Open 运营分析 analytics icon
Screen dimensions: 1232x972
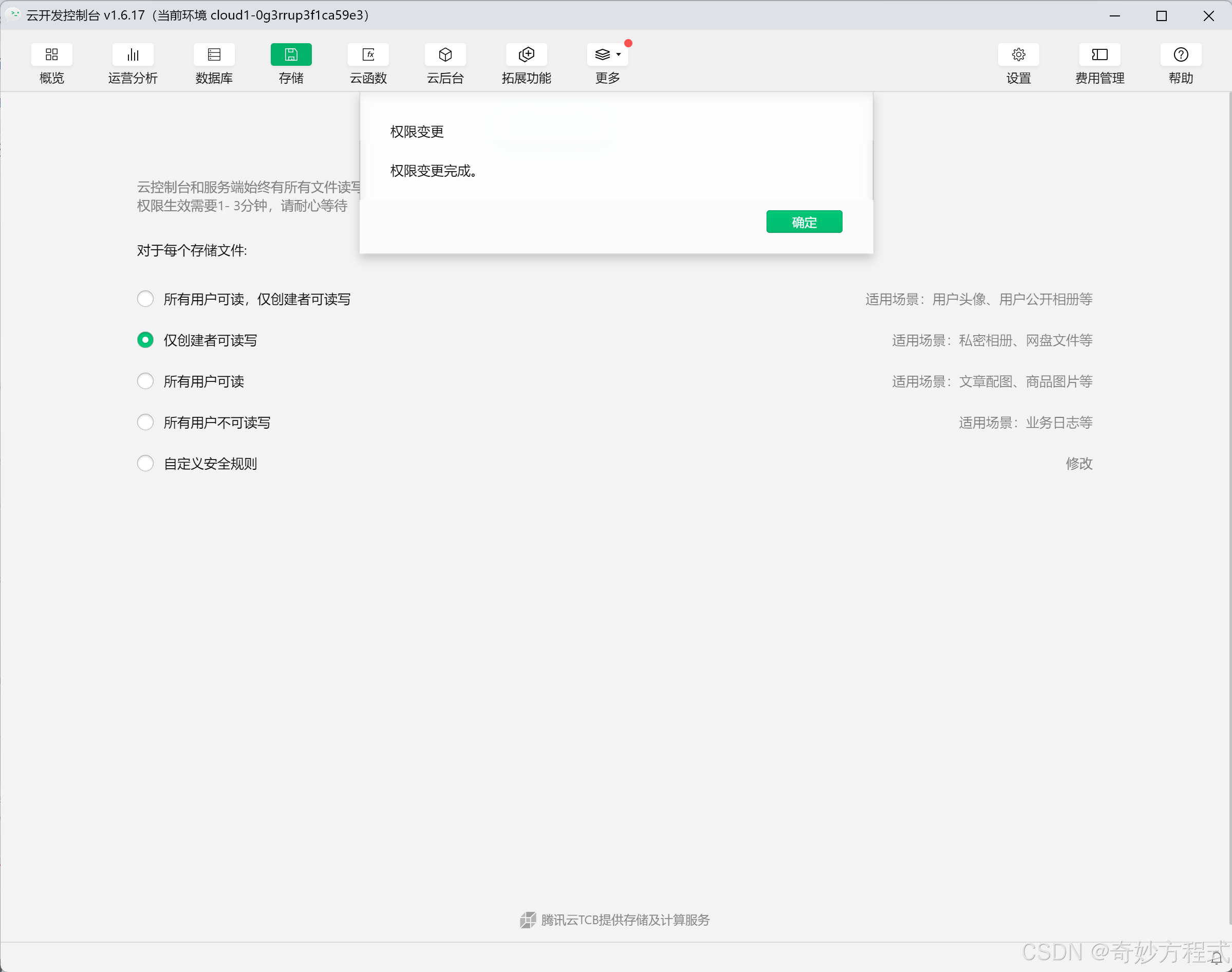coord(133,54)
